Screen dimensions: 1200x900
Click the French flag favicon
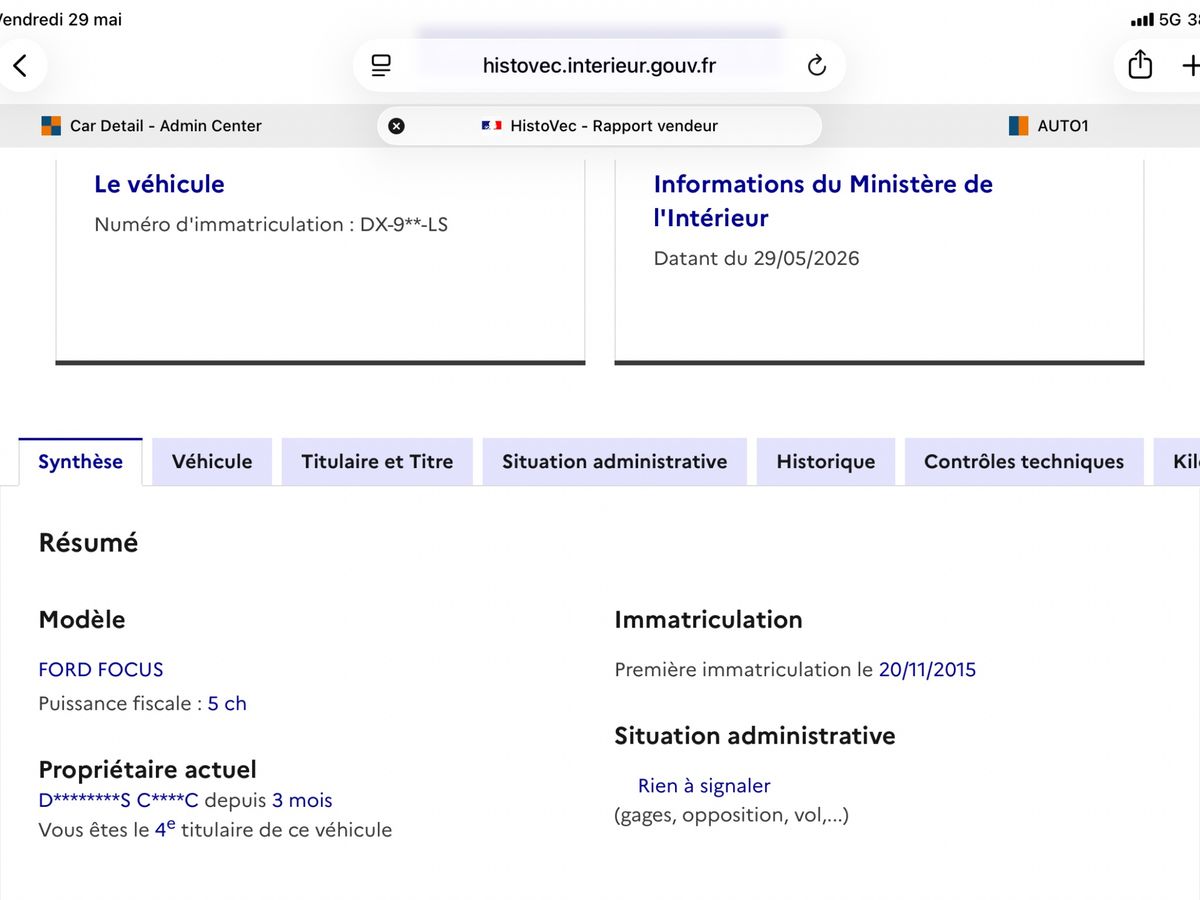pos(491,126)
